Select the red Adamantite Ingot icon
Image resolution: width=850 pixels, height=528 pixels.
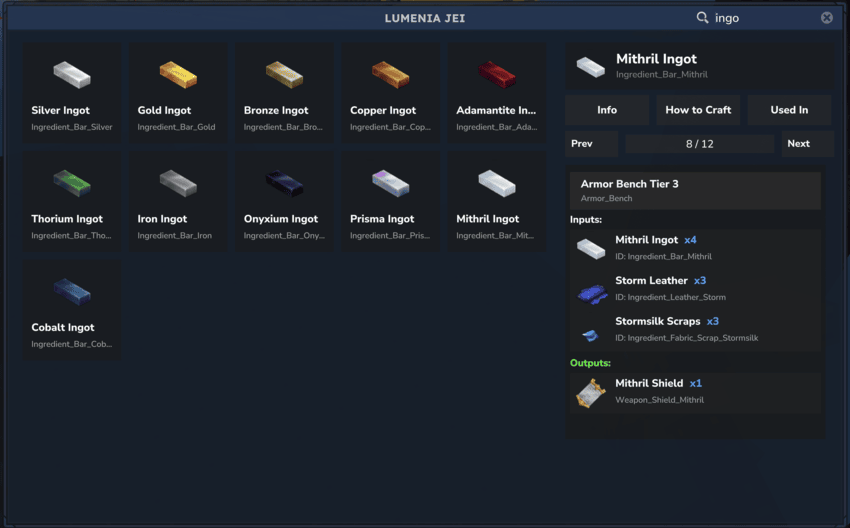[496, 74]
